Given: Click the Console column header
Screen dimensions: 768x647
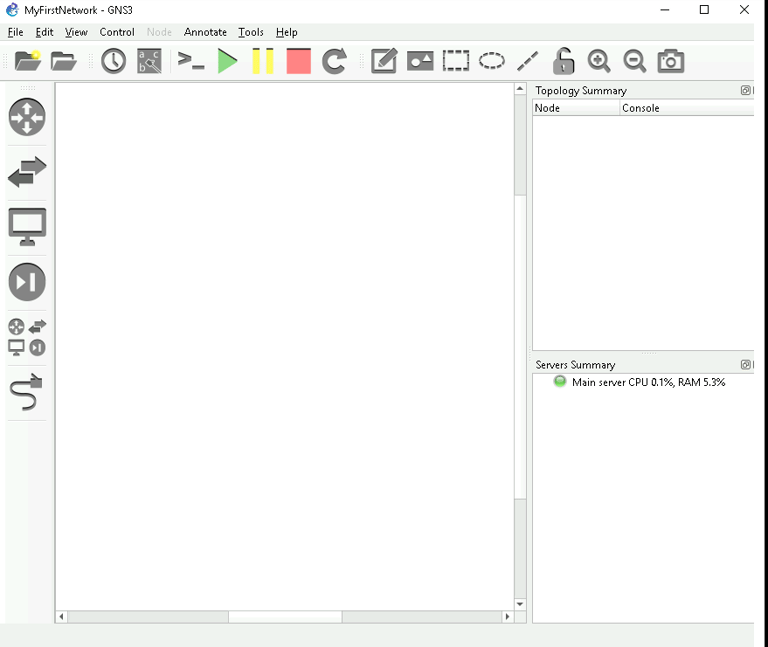Looking at the screenshot, I should click(x=687, y=108).
